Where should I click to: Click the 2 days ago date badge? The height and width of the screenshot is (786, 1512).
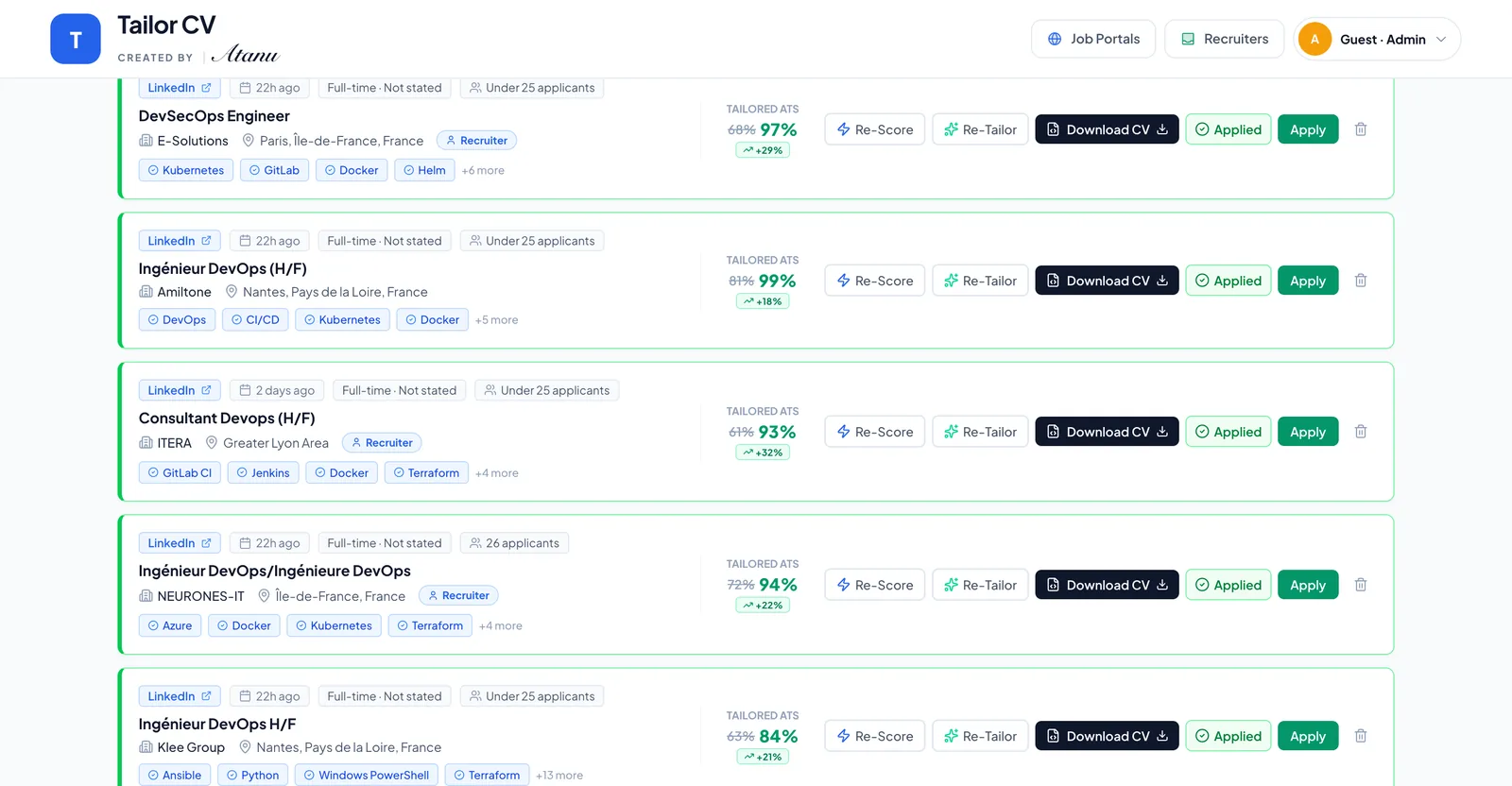pos(277,390)
